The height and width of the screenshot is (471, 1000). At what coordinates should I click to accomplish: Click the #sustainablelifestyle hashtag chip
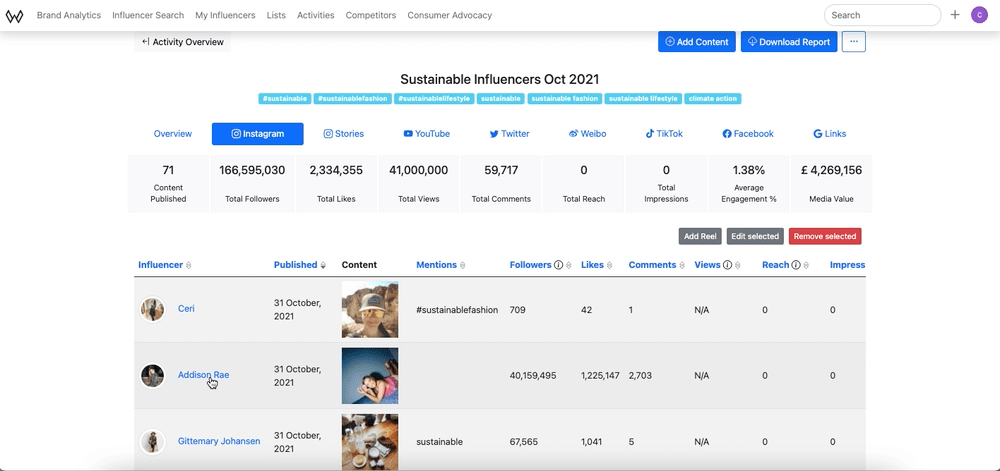(434, 99)
